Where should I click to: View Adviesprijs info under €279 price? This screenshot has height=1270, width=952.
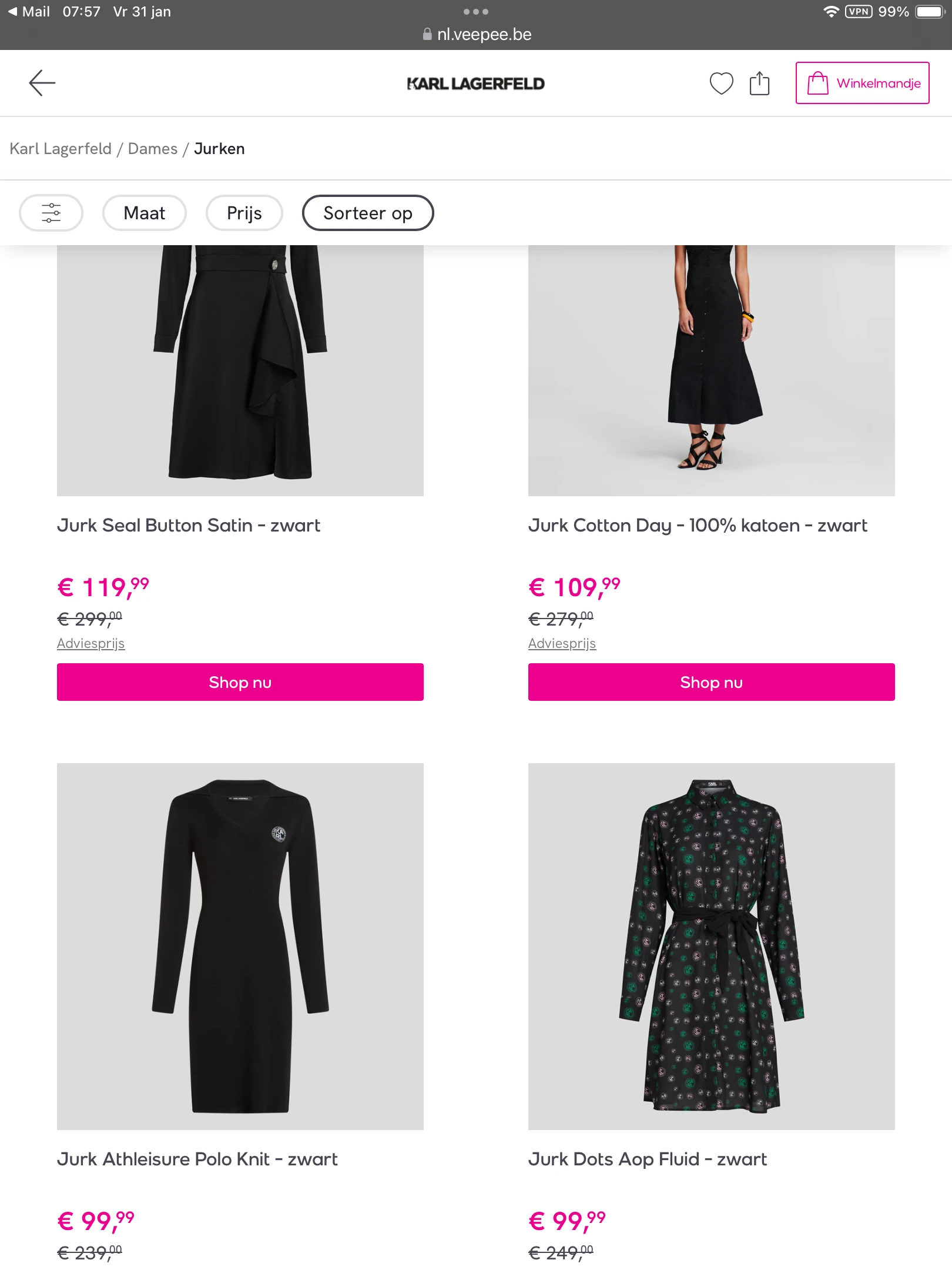tap(562, 643)
